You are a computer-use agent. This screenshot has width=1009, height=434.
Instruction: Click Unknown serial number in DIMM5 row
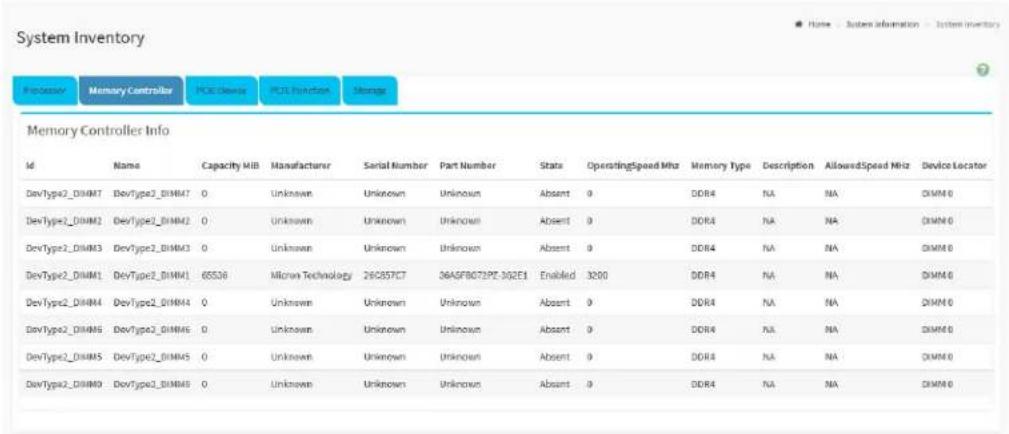pyautogui.click(x=384, y=356)
